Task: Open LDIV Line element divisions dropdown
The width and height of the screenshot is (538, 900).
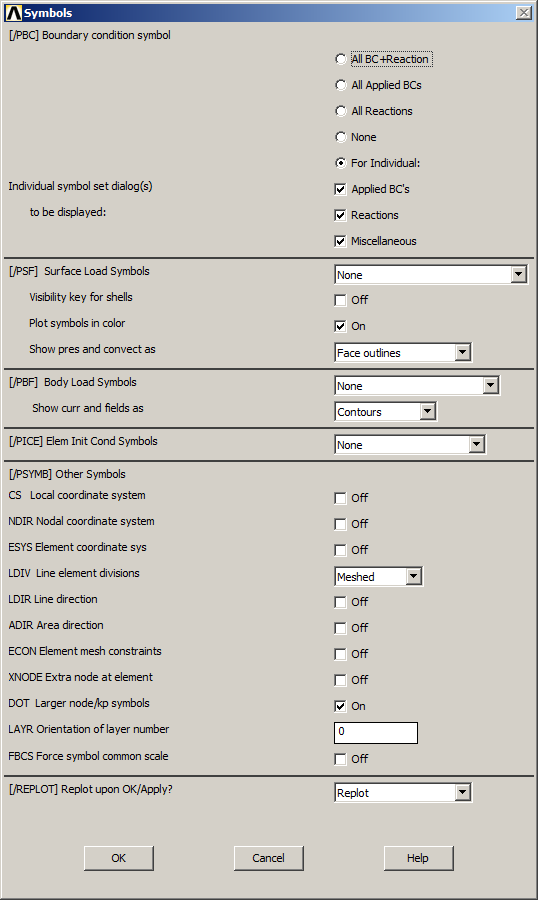Action: tap(378, 576)
